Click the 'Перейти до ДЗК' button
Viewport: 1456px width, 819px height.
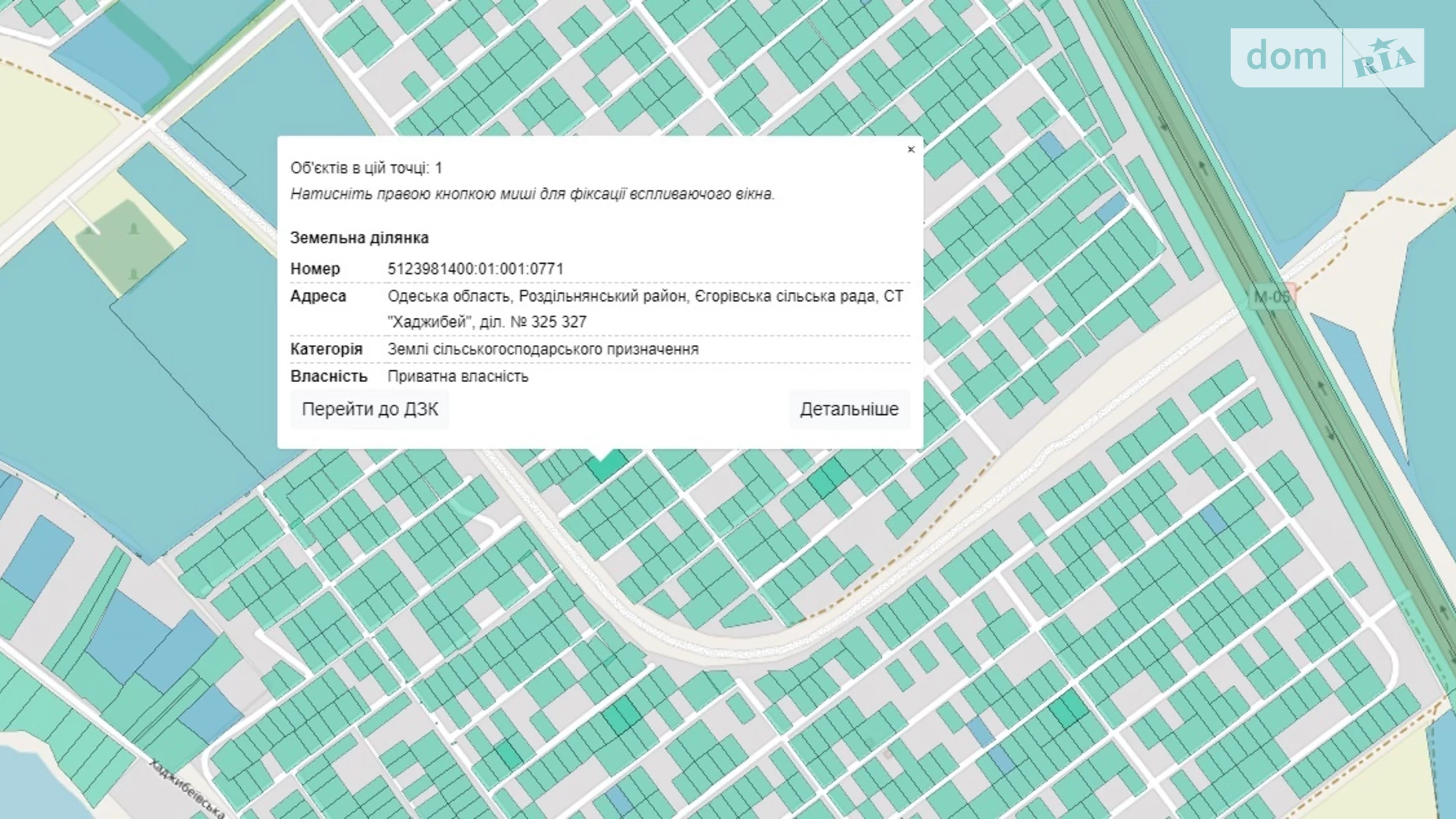[370, 409]
